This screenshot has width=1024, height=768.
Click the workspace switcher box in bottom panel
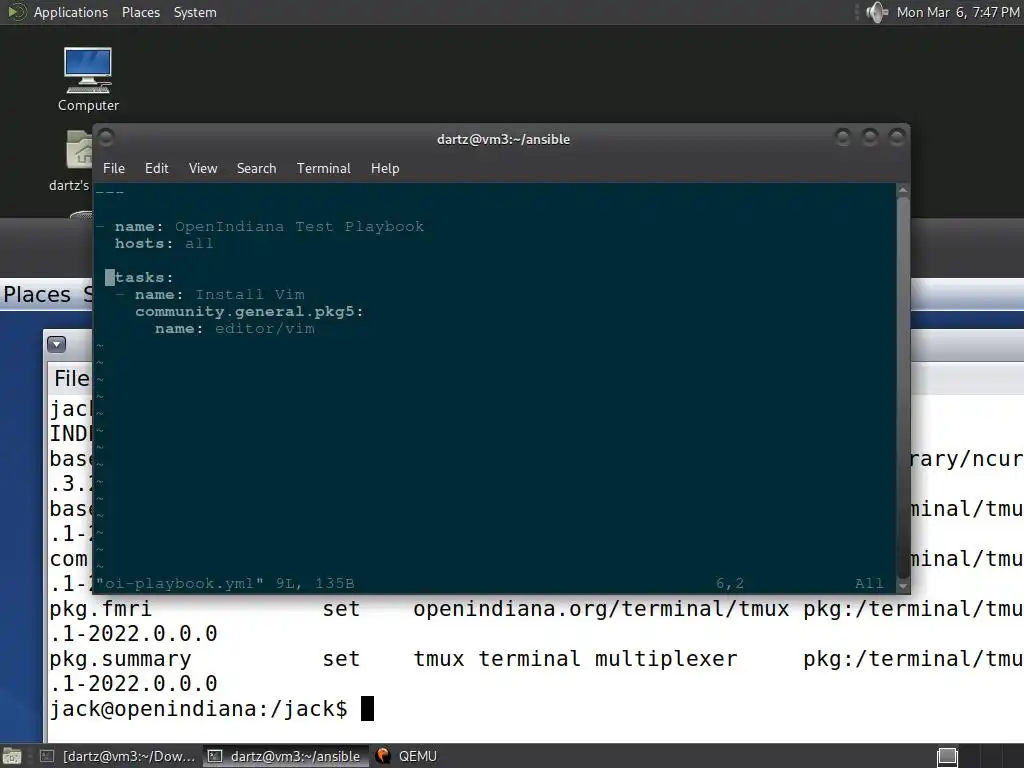tap(947, 756)
